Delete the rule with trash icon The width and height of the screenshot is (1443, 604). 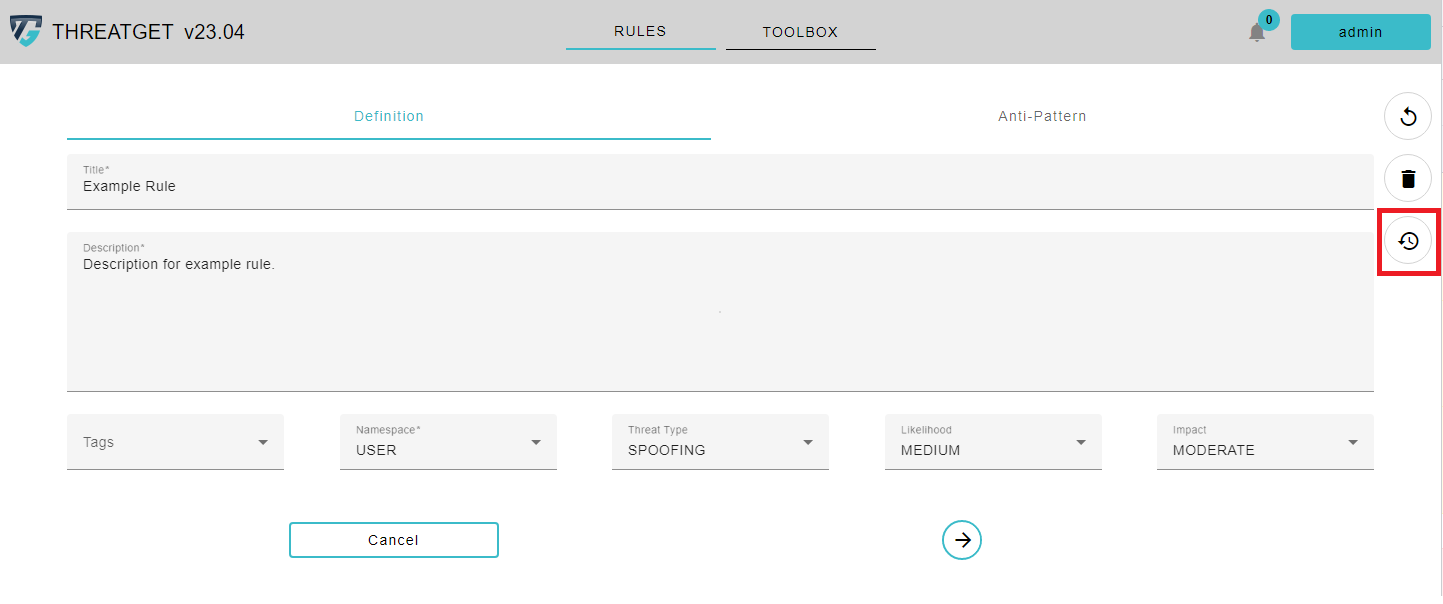pos(1408,179)
